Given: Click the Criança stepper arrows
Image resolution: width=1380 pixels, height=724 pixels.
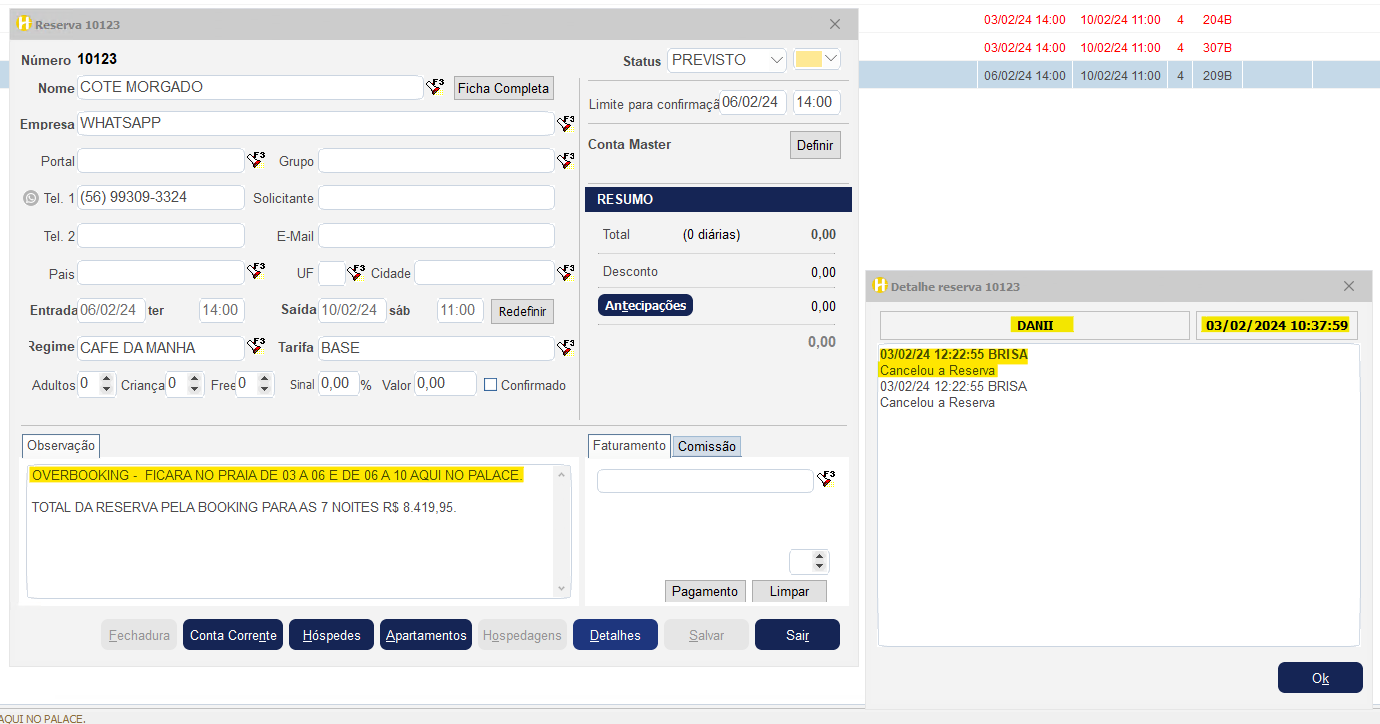Looking at the screenshot, I should (x=195, y=384).
